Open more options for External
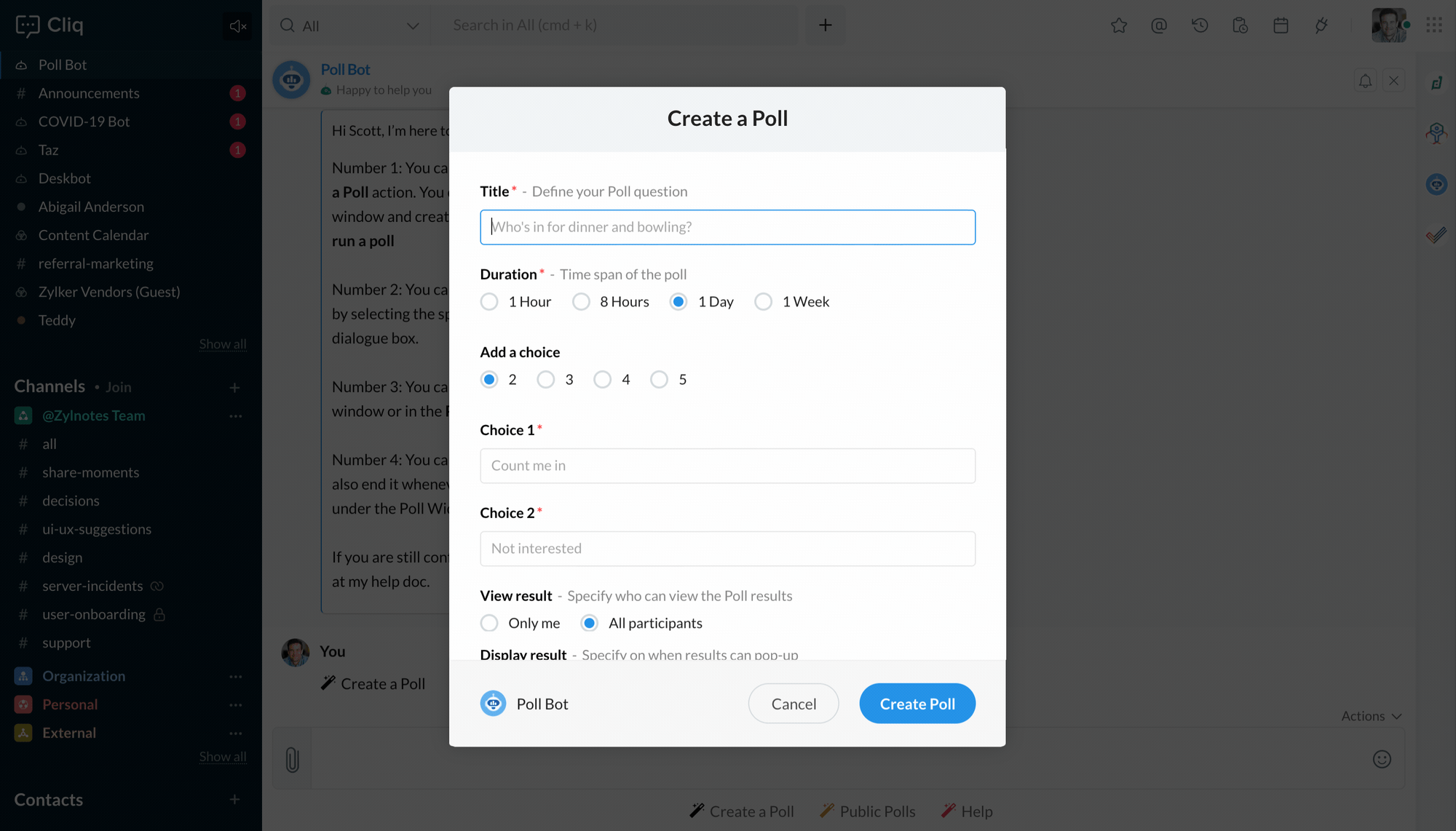Image resolution: width=1456 pixels, height=831 pixels. coord(235,733)
